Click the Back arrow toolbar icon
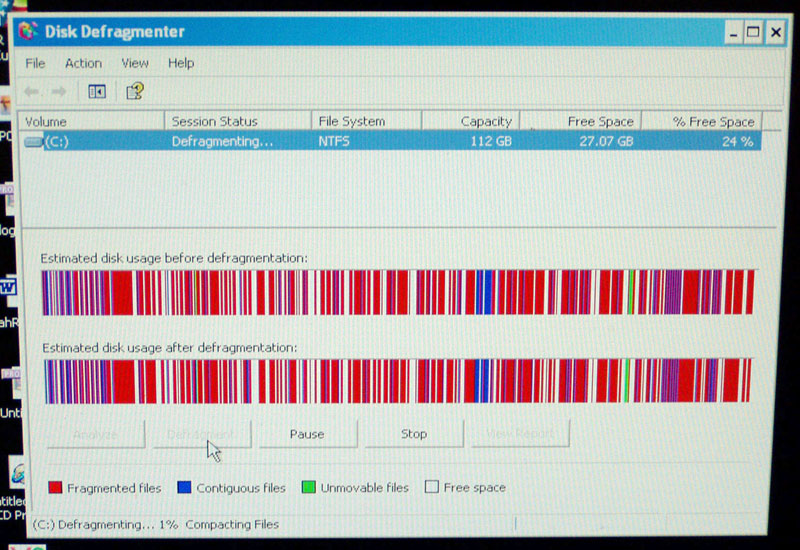Viewport: 800px width, 550px height. 32,92
